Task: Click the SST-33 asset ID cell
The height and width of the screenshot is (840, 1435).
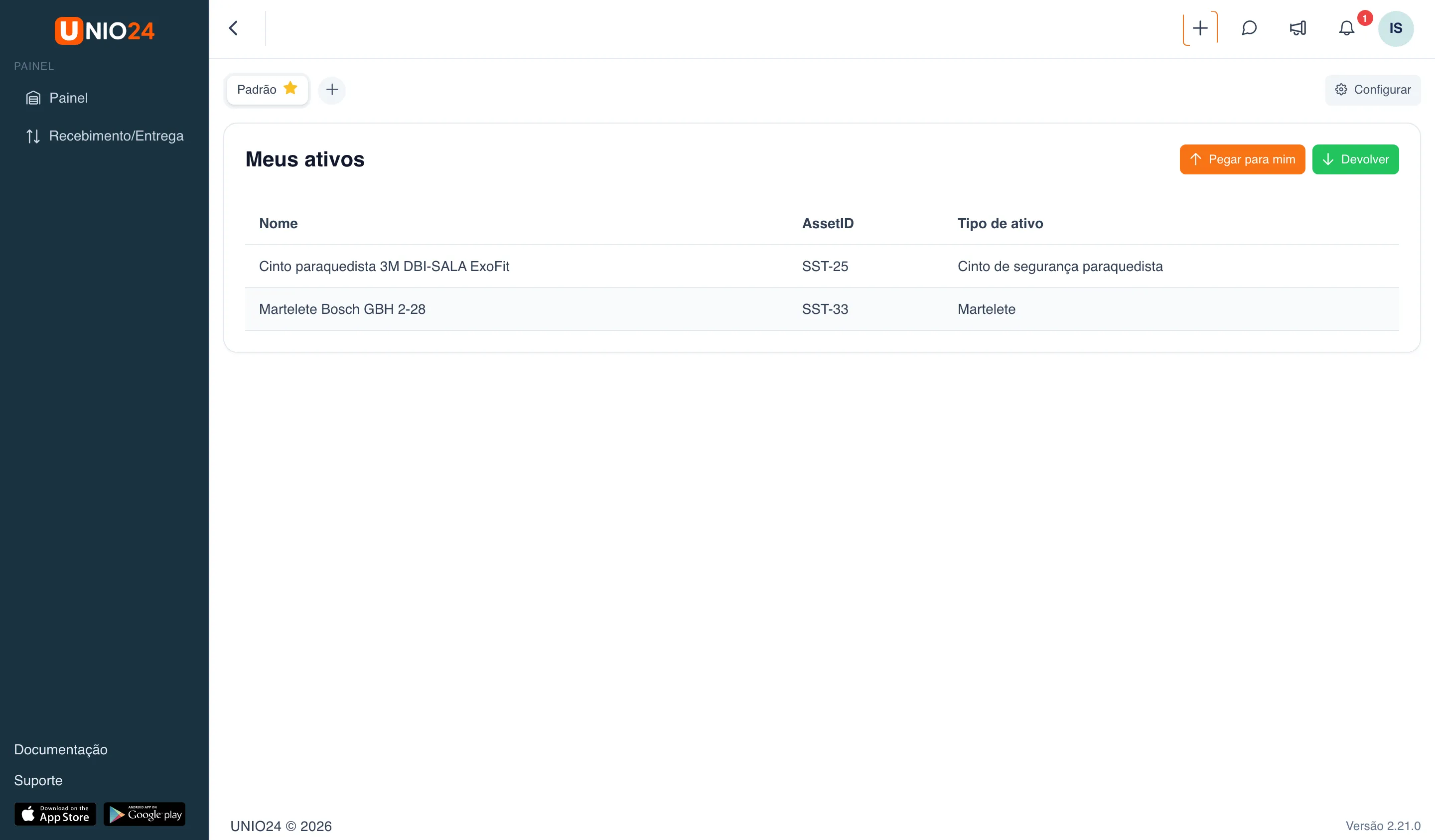Action: 825,309
